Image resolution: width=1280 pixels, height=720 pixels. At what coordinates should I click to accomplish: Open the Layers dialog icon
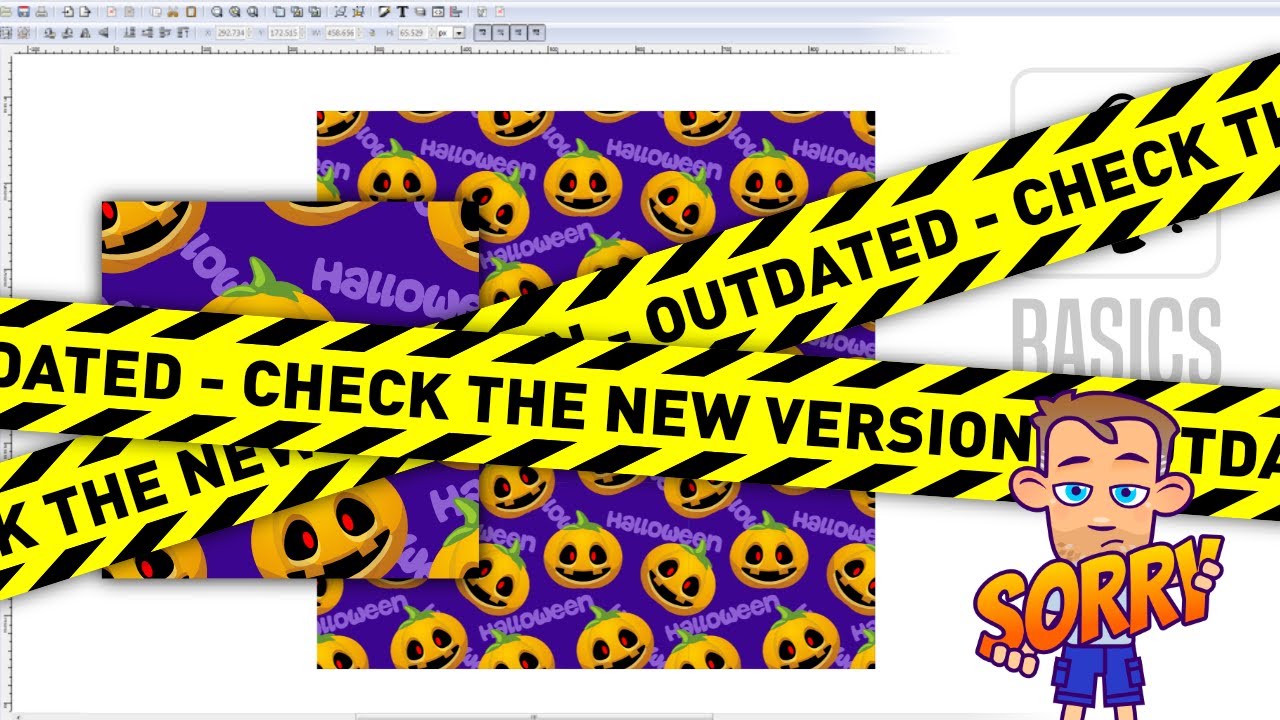420,12
